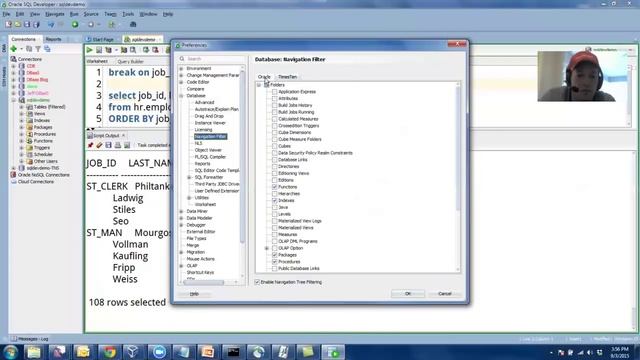The image size is (640, 360).
Task: Click the command prompt taskbar icon
Action: 233,352
